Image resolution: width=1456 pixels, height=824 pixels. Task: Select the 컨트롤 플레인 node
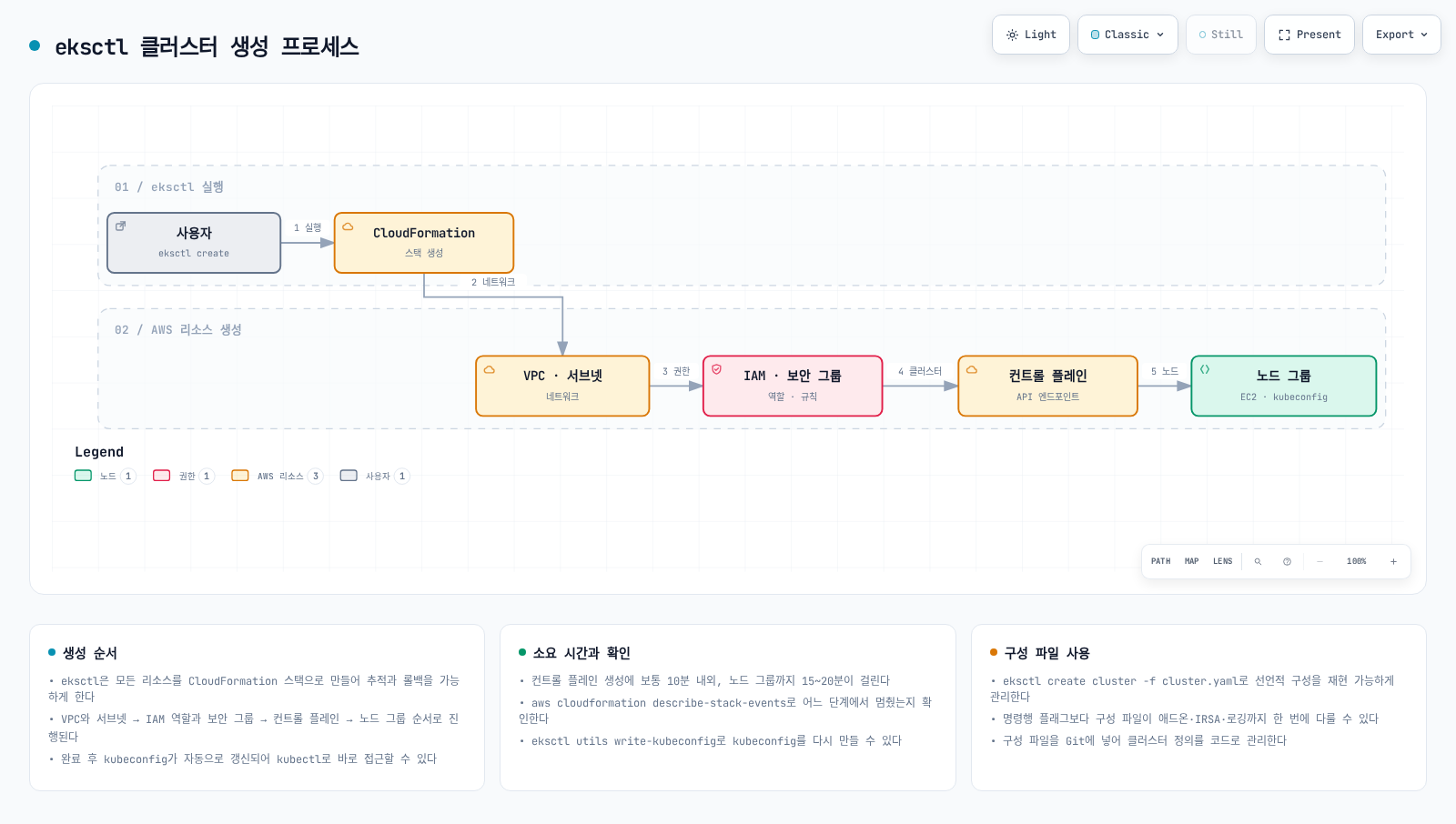tap(1047, 386)
